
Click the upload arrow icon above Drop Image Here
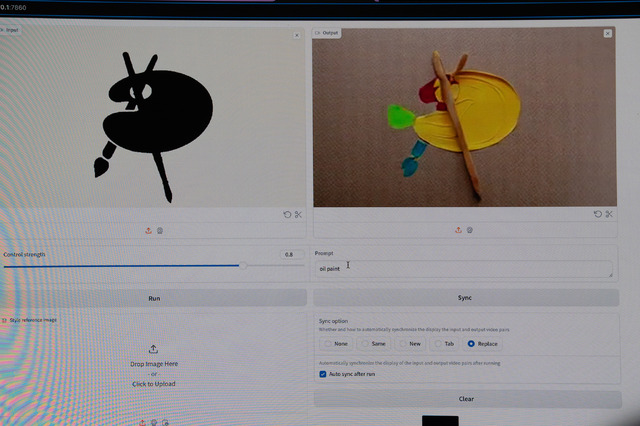tap(153, 349)
